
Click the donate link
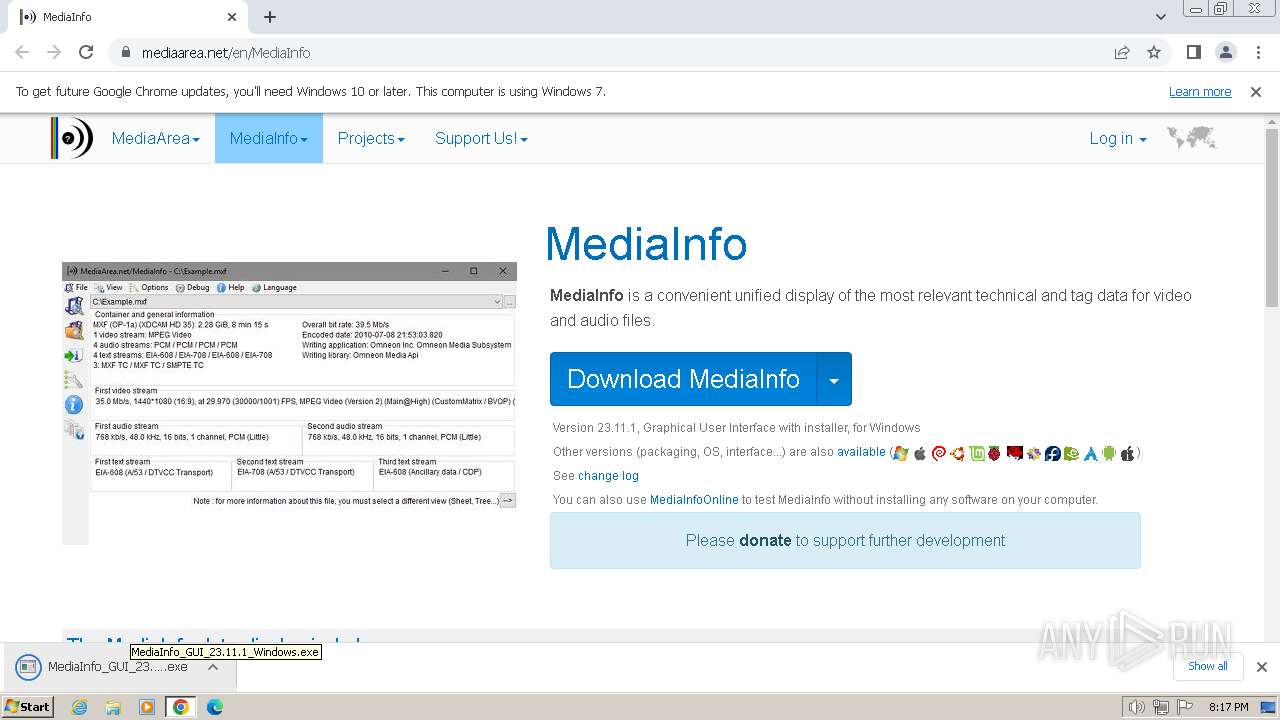pos(765,540)
